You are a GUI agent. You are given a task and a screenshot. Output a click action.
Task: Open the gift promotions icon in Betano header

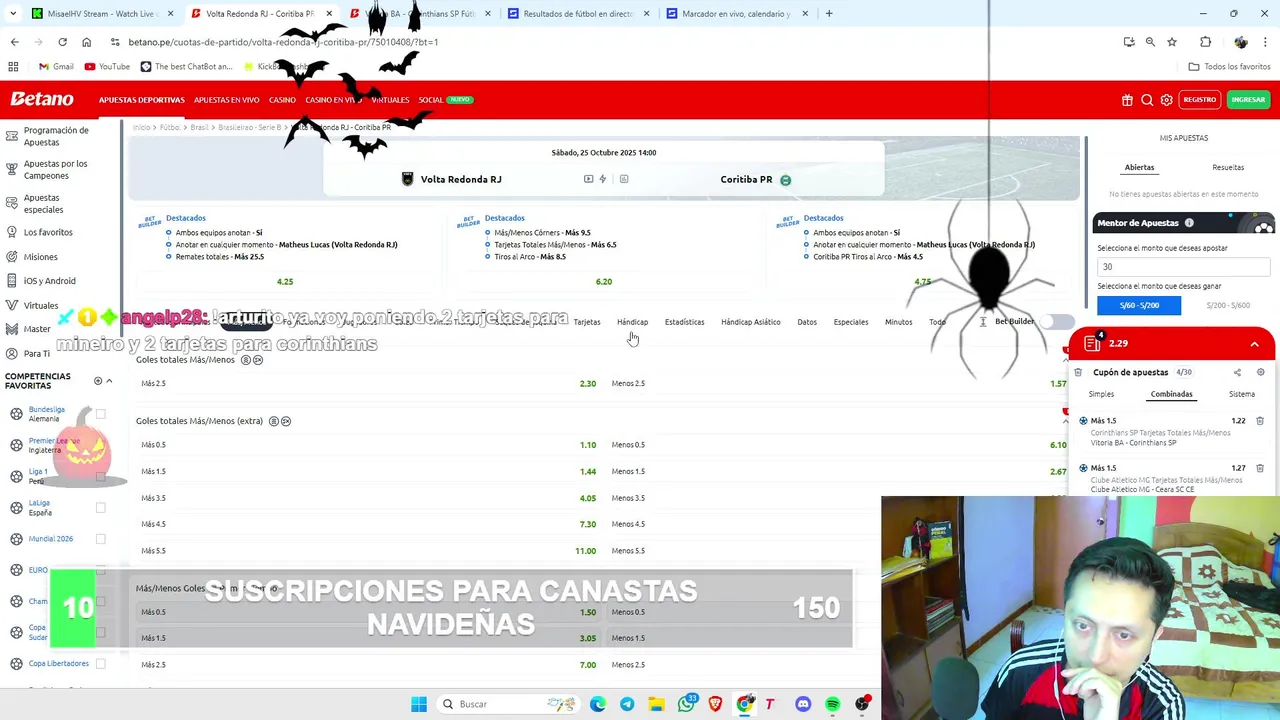click(x=1127, y=100)
